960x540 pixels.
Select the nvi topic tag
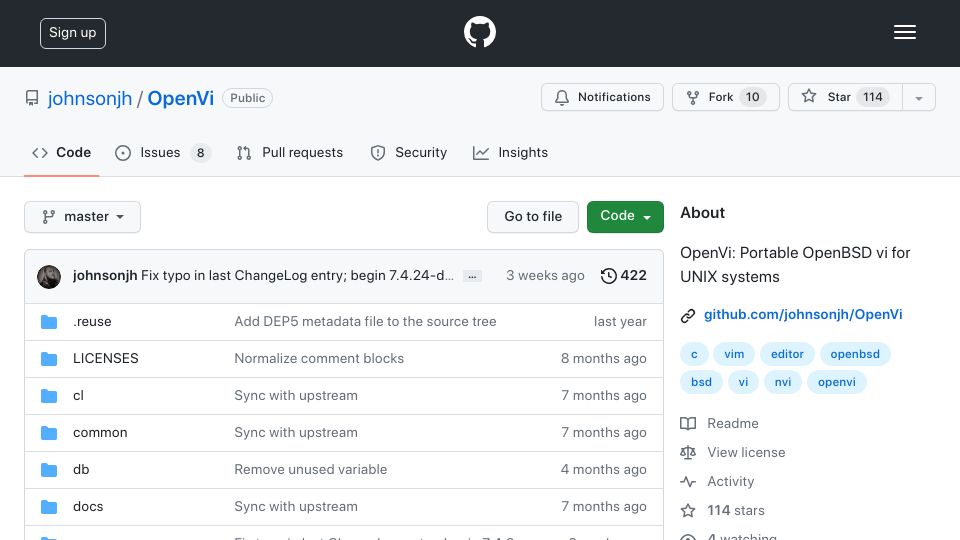[x=782, y=382]
